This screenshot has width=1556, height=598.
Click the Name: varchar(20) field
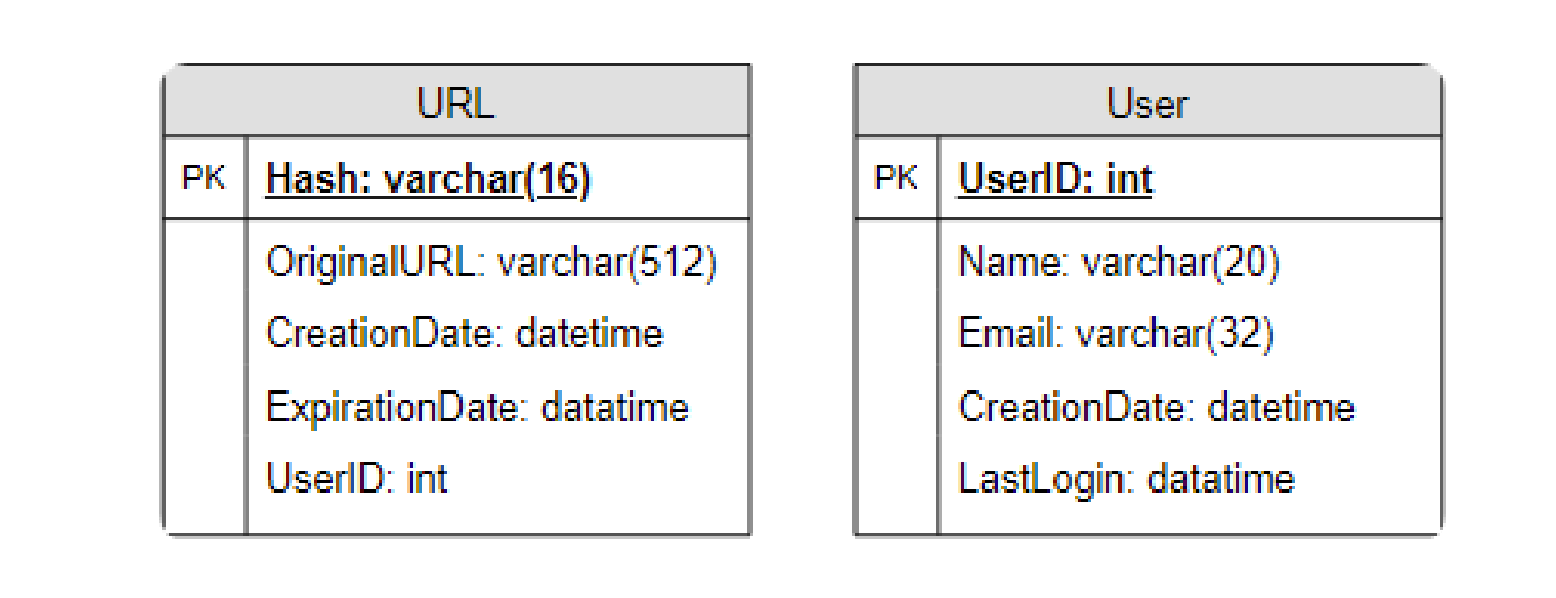click(x=1119, y=262)
